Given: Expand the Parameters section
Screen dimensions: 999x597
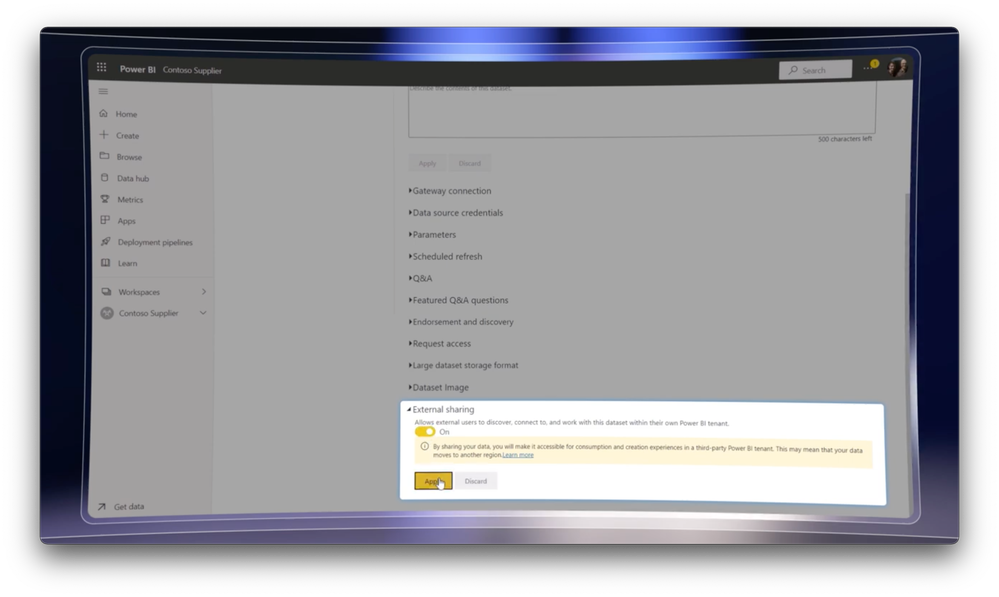Looking at the screenshot, I should click(x=433, y=234).
